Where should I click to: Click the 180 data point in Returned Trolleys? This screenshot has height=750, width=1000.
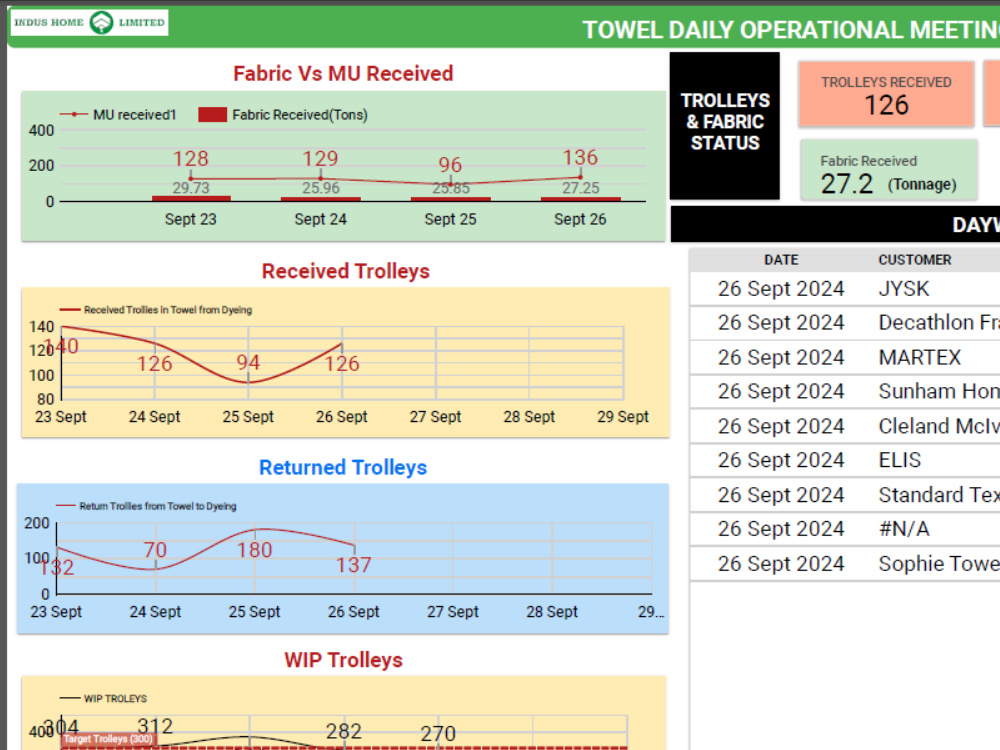click(x=254, y=550)
